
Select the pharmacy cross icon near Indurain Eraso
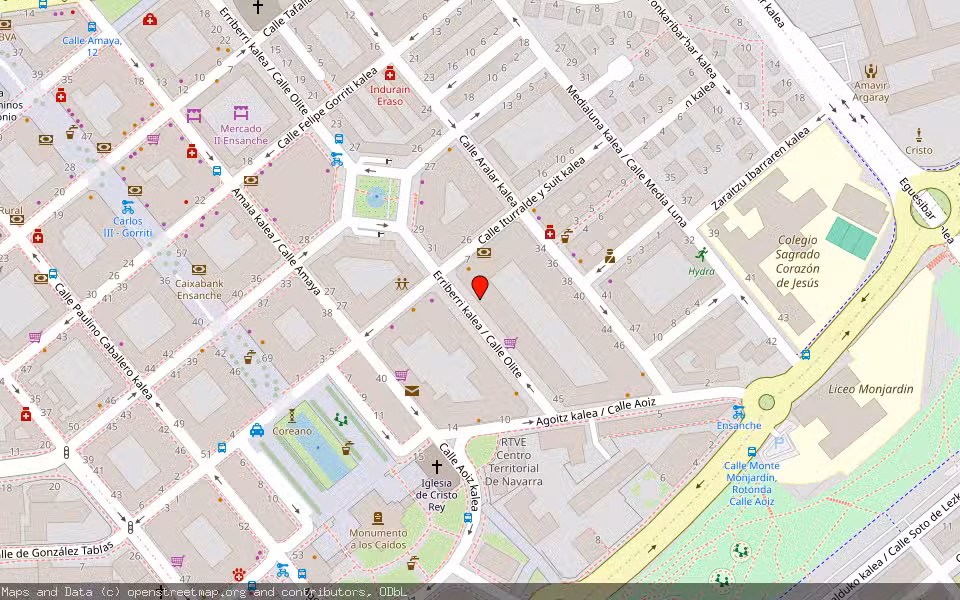click(389, 74)
